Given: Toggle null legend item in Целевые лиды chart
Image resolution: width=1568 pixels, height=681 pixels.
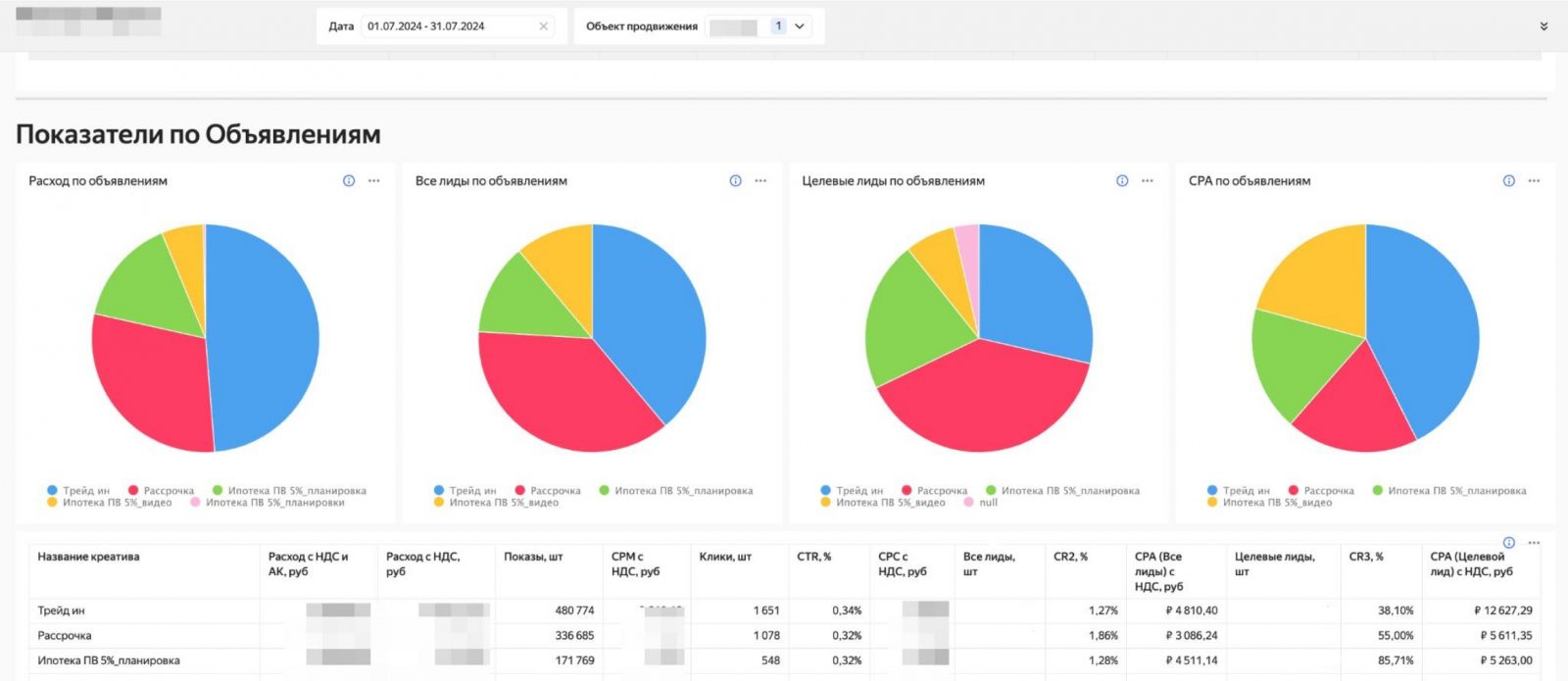Looking at the screenshot, I should (x=988, y=503).
